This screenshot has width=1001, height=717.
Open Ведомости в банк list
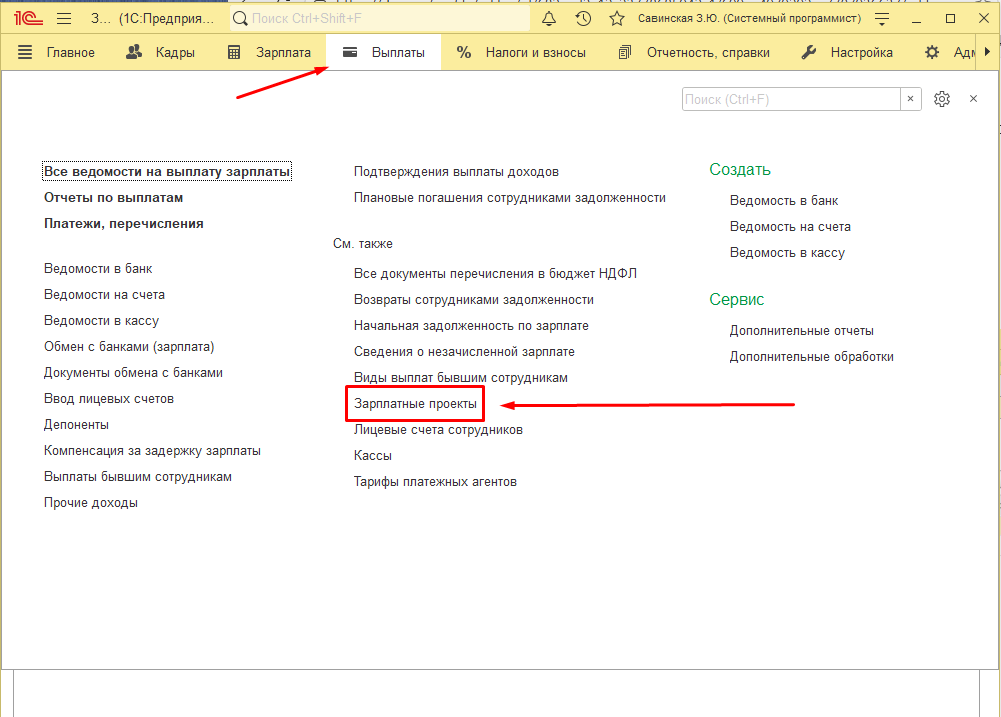(x=98, y=269)
